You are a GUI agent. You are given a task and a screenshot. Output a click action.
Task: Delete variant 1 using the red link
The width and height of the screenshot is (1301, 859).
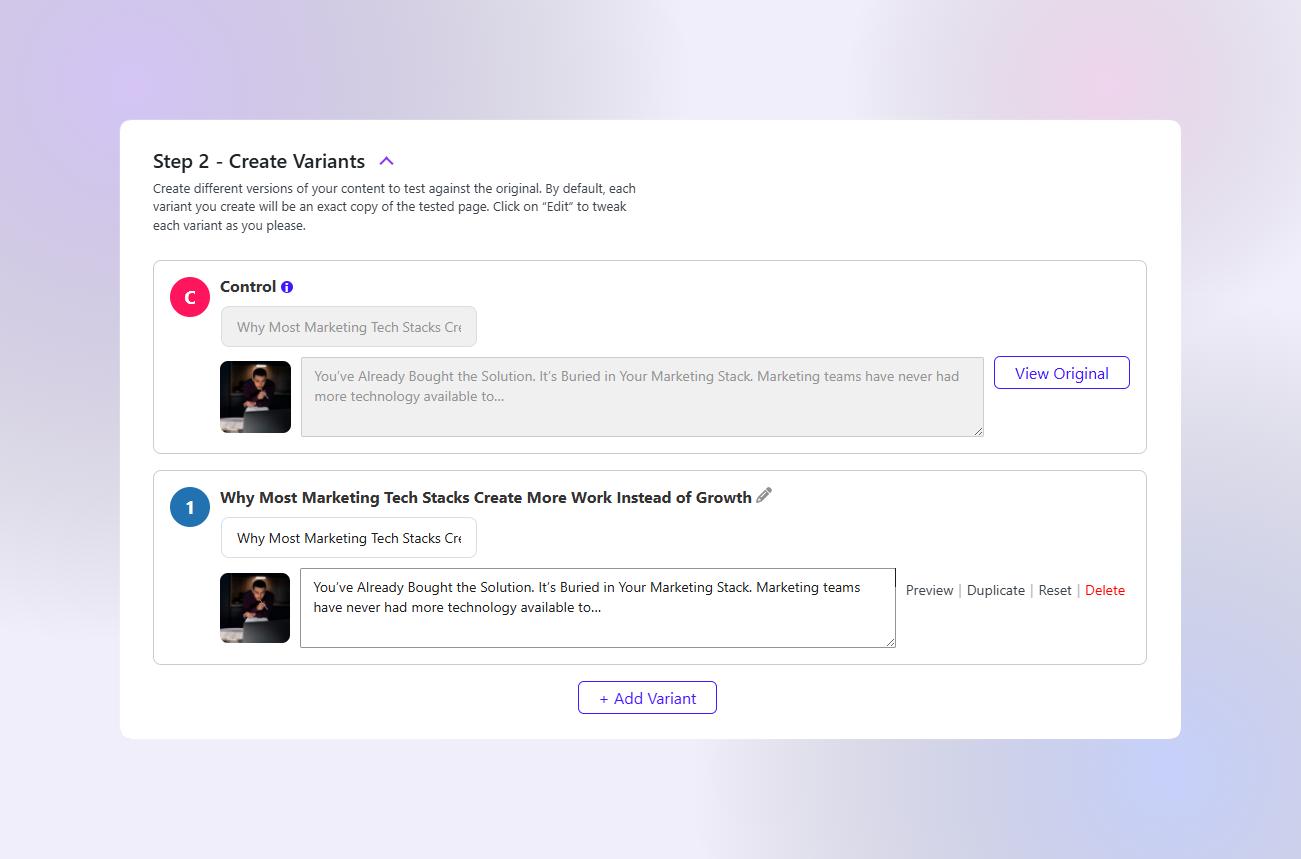pyautogui.click(x=1105, y=590)
